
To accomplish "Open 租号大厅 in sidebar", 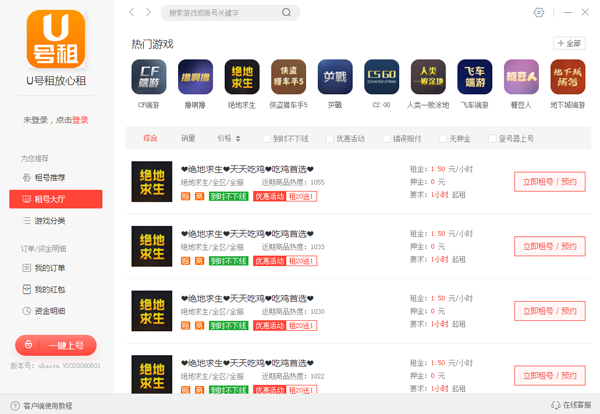I will pos(56,199).
